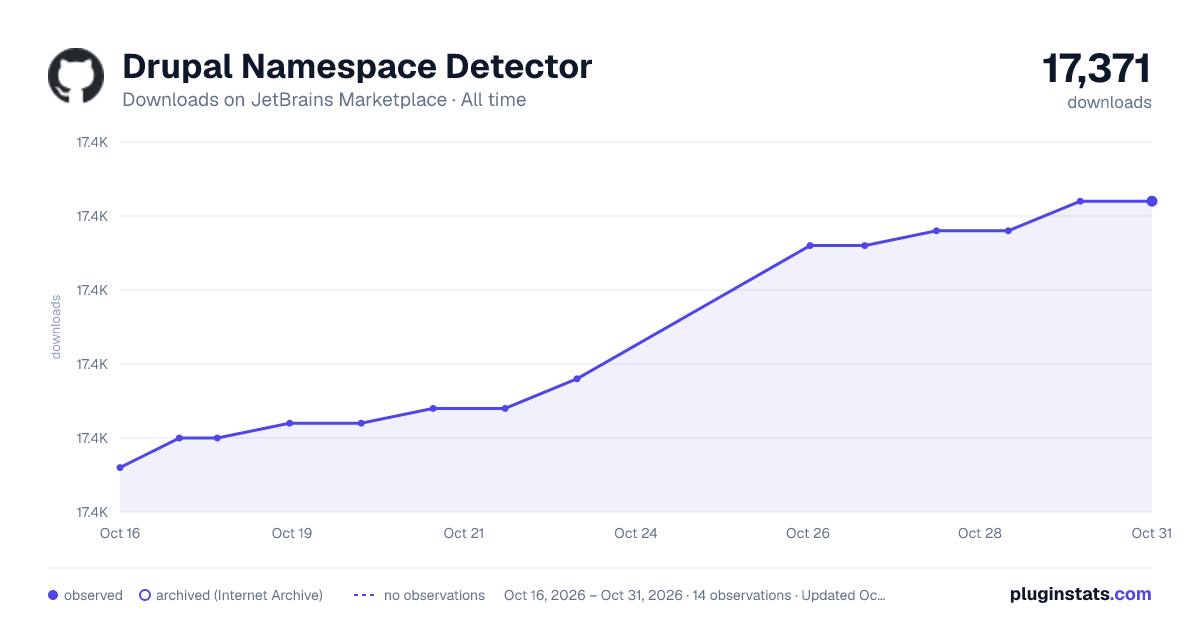Click the GitHub octocat logo icon

[76, 75]
